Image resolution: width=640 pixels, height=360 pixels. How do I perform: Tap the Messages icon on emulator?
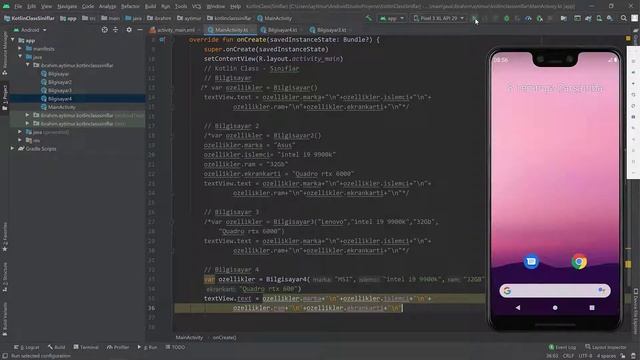[x=531, y=261]
